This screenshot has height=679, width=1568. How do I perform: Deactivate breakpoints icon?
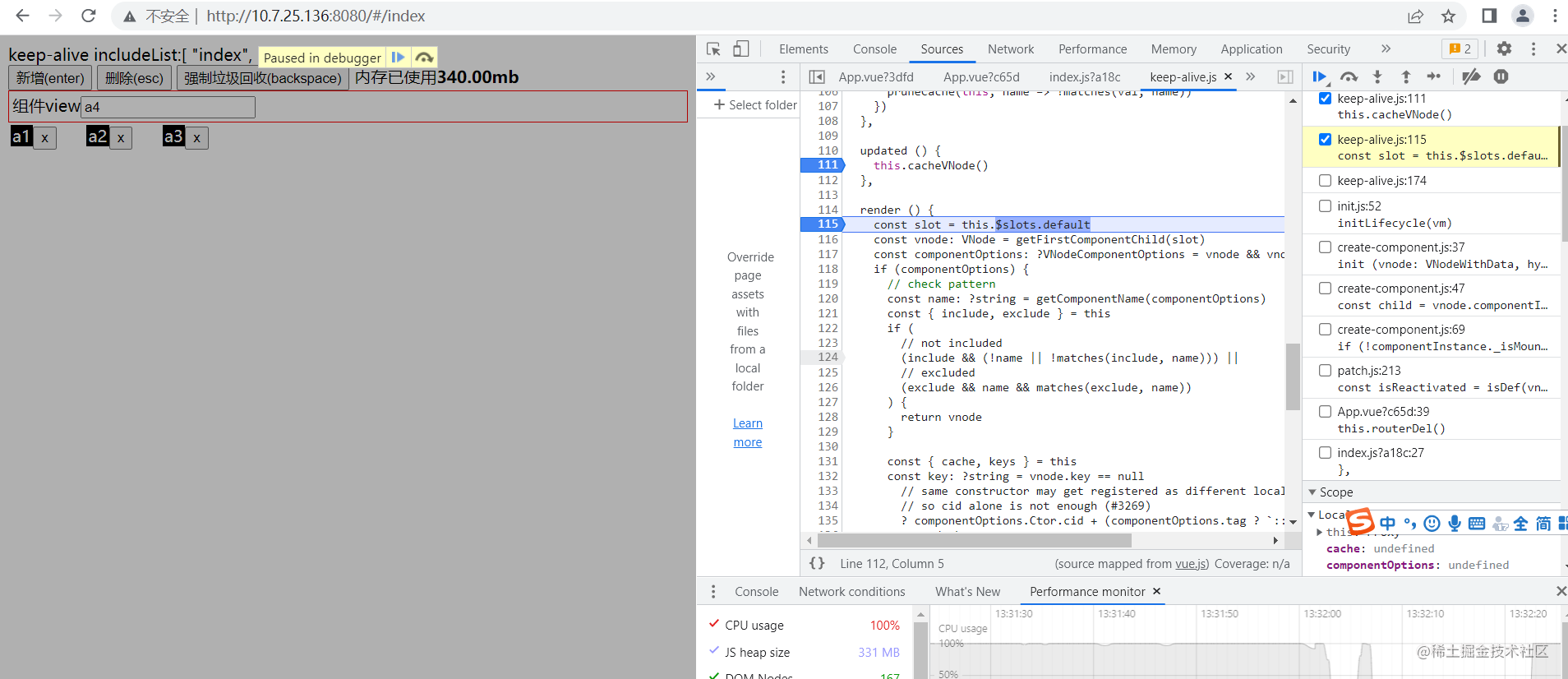point(1471,76)
